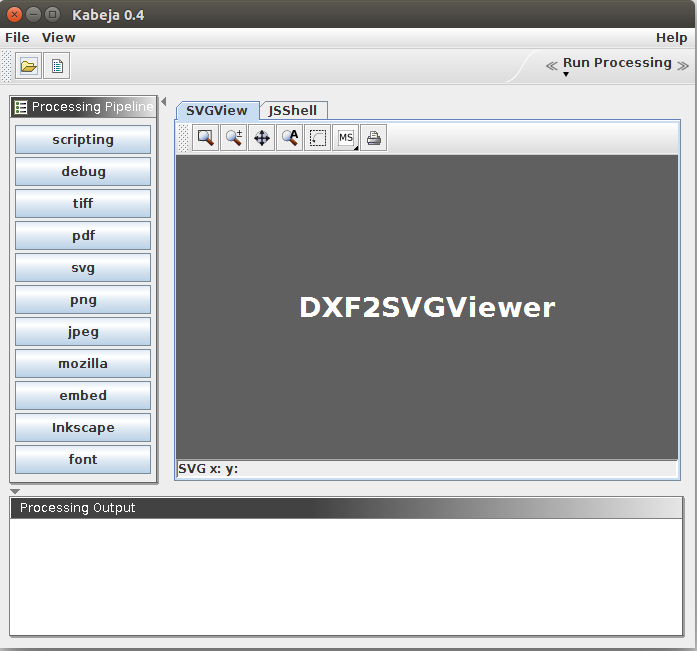Image resolution: width=697 pixels, height=651 pixels.
Task: Choose the Inkscape pipeline button
Action: tap(83, 427)
